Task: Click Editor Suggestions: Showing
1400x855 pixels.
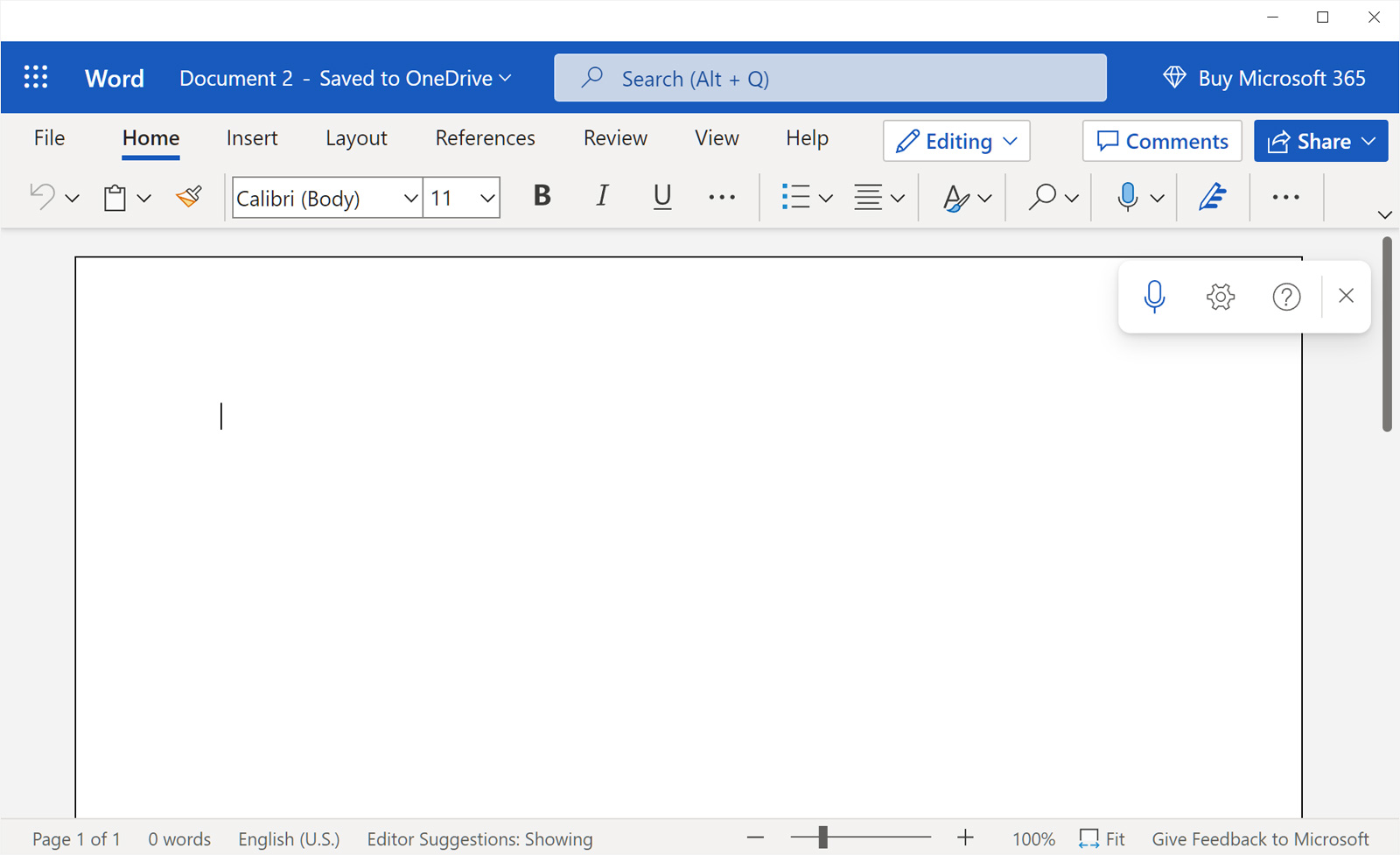Action: (x=479, y=839)
